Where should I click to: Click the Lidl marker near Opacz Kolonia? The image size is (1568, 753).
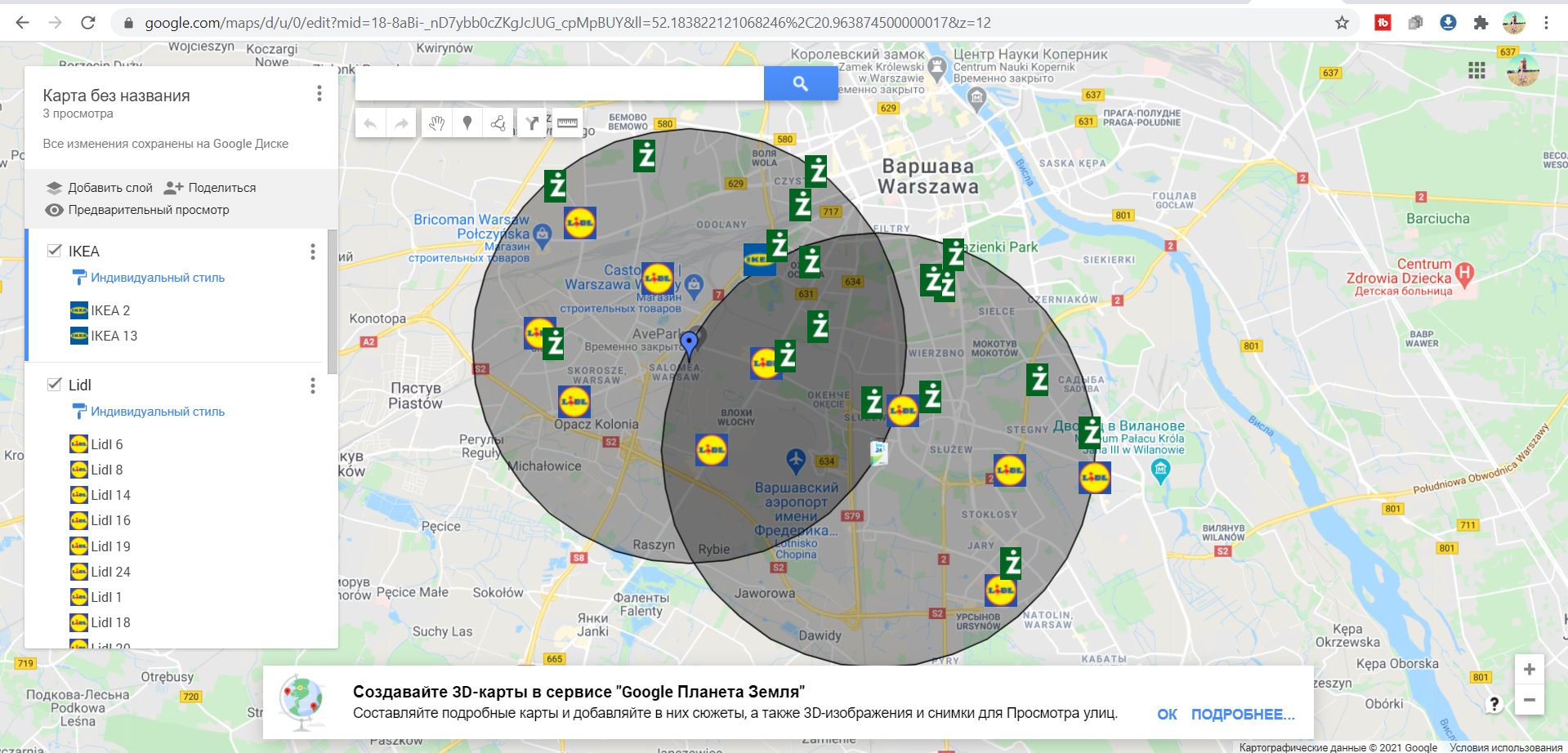574,401
